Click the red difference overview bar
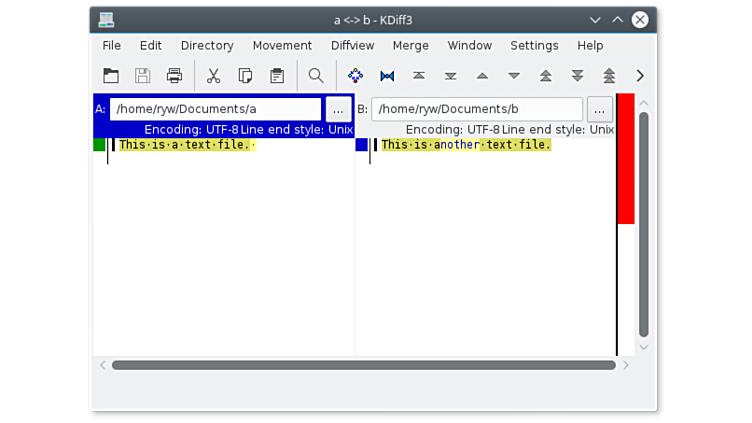 click(625, 158)
